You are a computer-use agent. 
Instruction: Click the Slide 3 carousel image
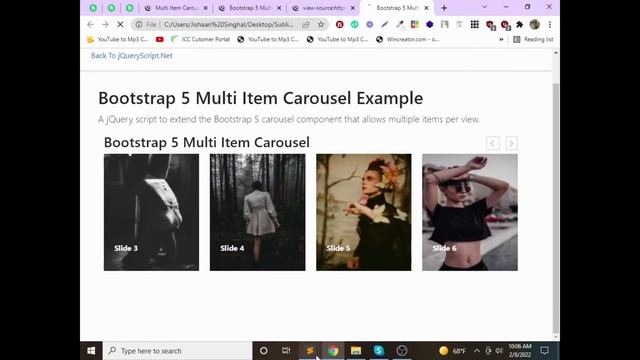(151, 212)
